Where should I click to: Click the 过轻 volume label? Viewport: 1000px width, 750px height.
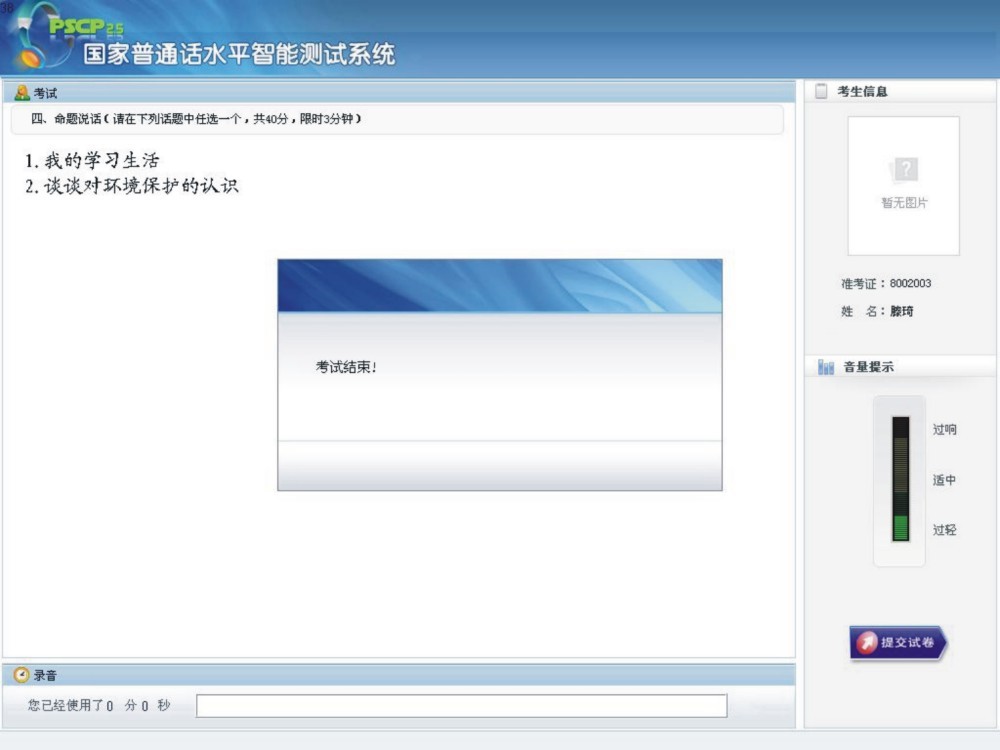(944, 530)
